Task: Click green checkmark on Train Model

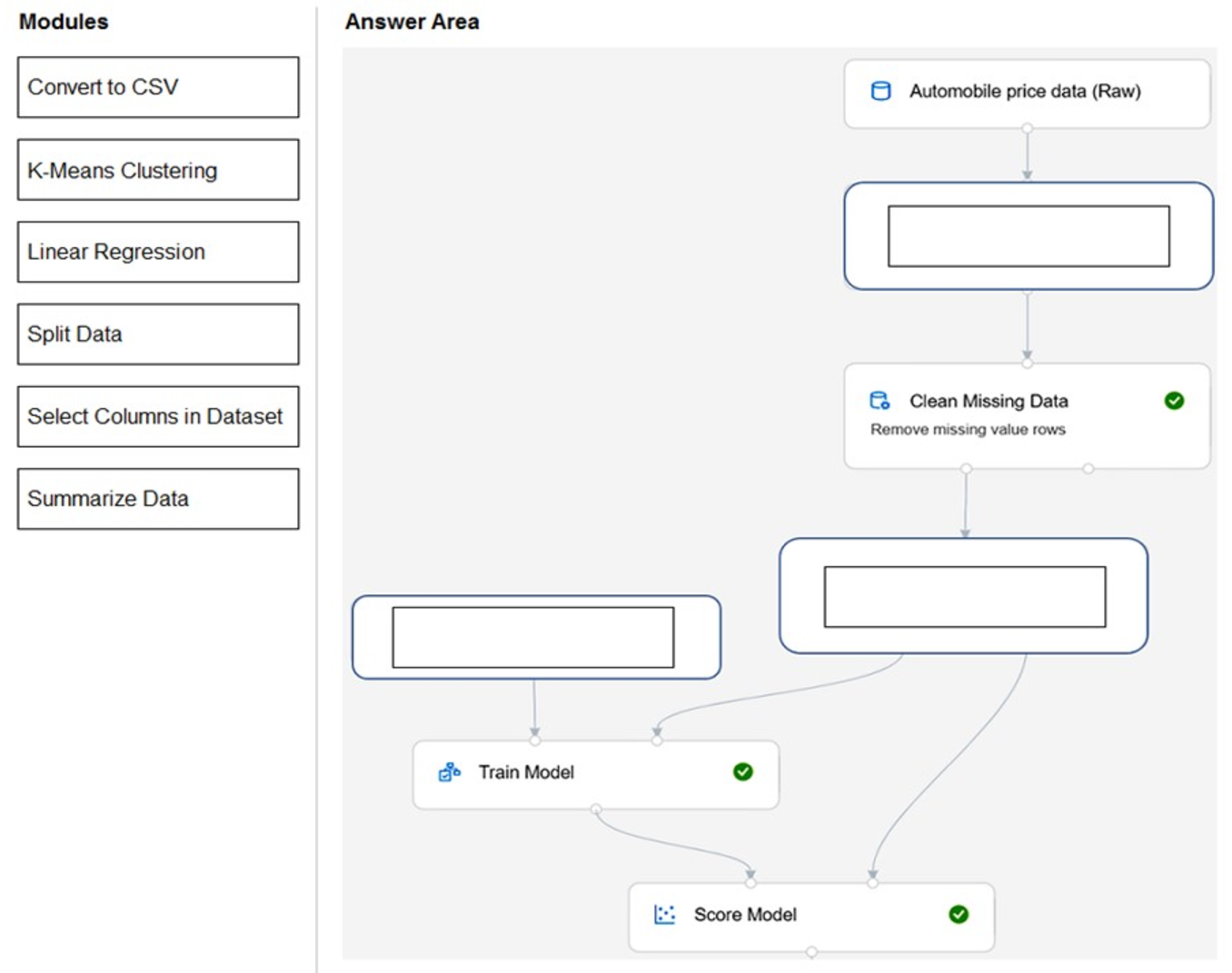Action: [742, 771]
